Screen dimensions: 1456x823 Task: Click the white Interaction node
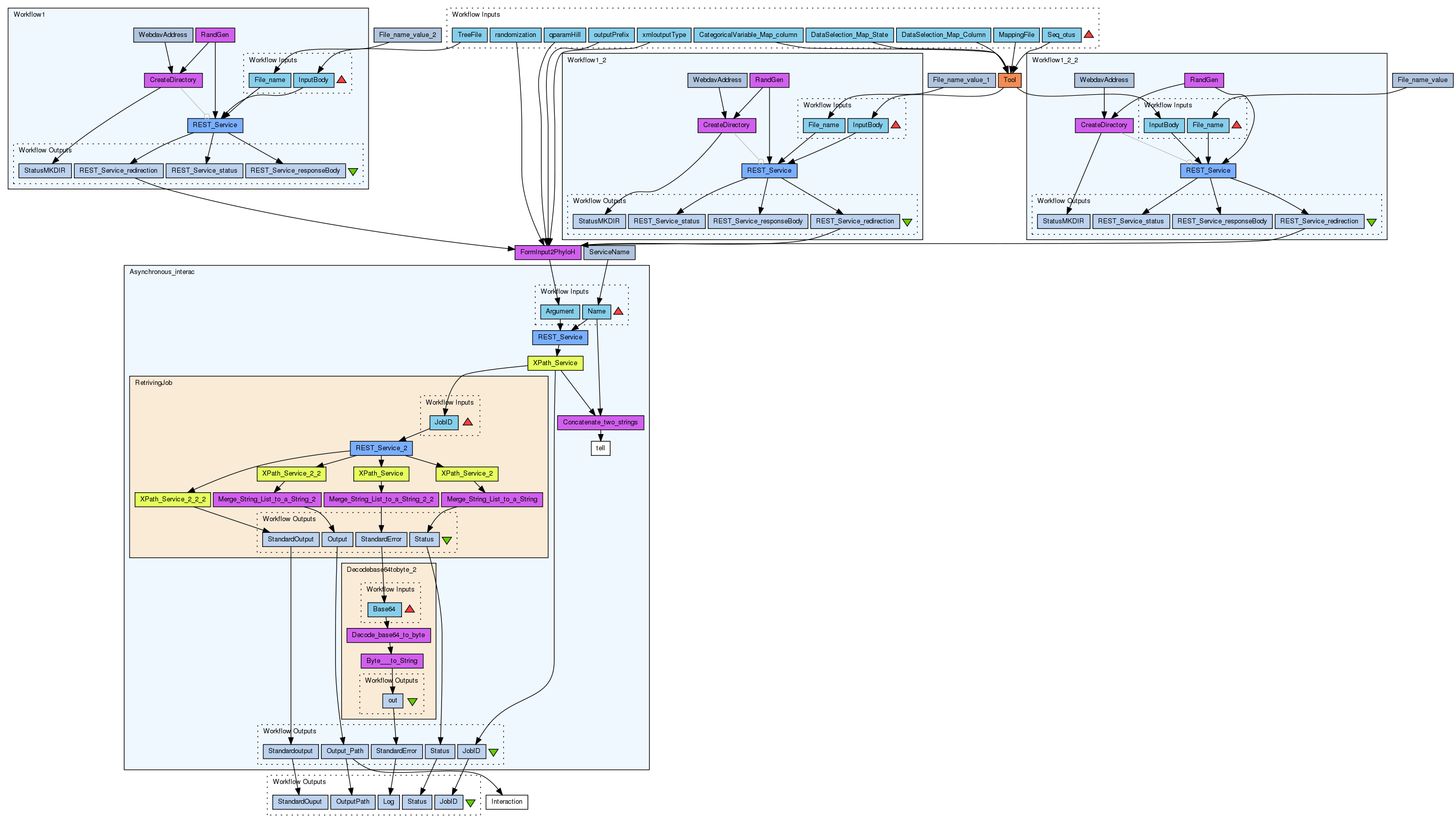[x=506, y=802]
